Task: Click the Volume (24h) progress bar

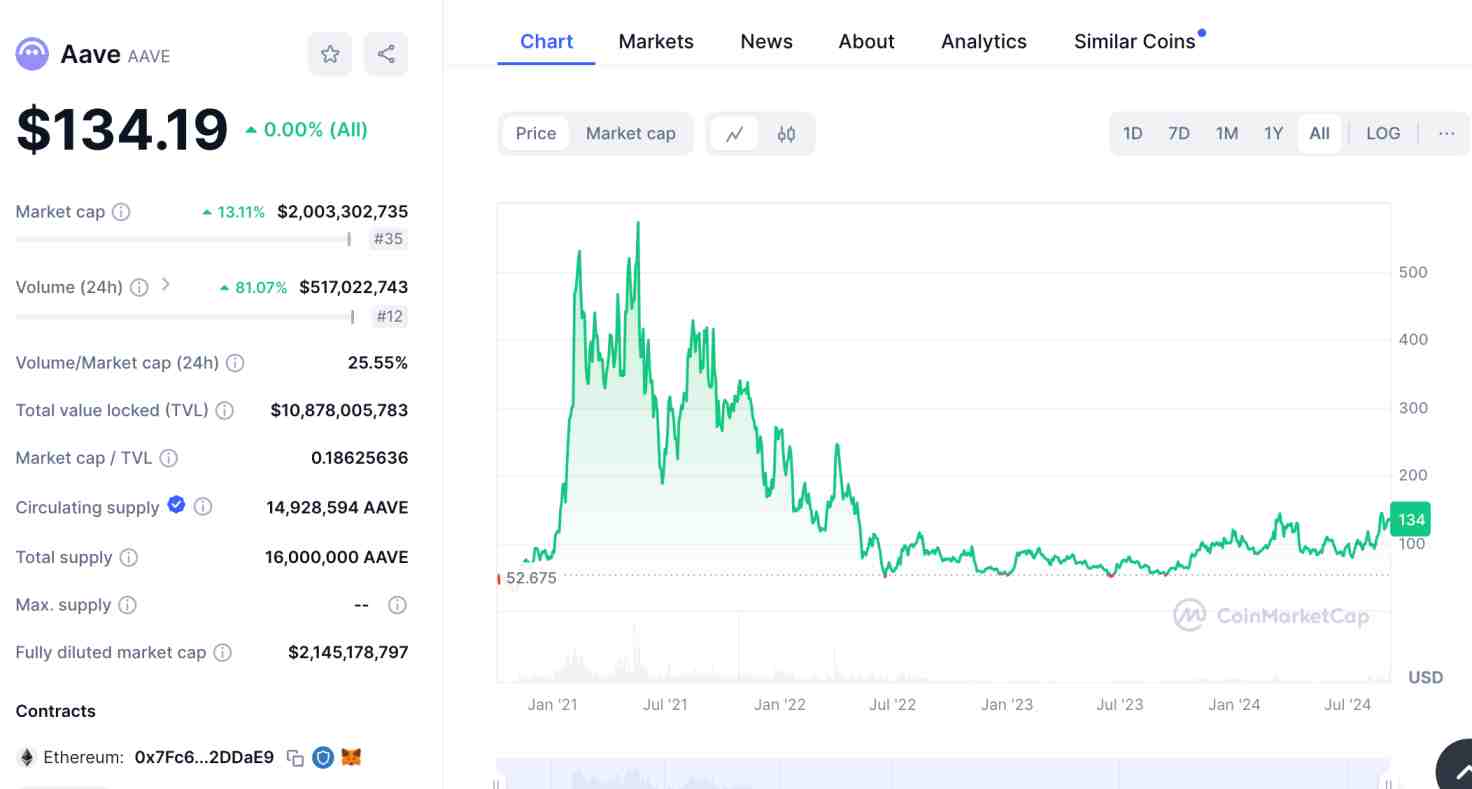Action: coord(185,317)
